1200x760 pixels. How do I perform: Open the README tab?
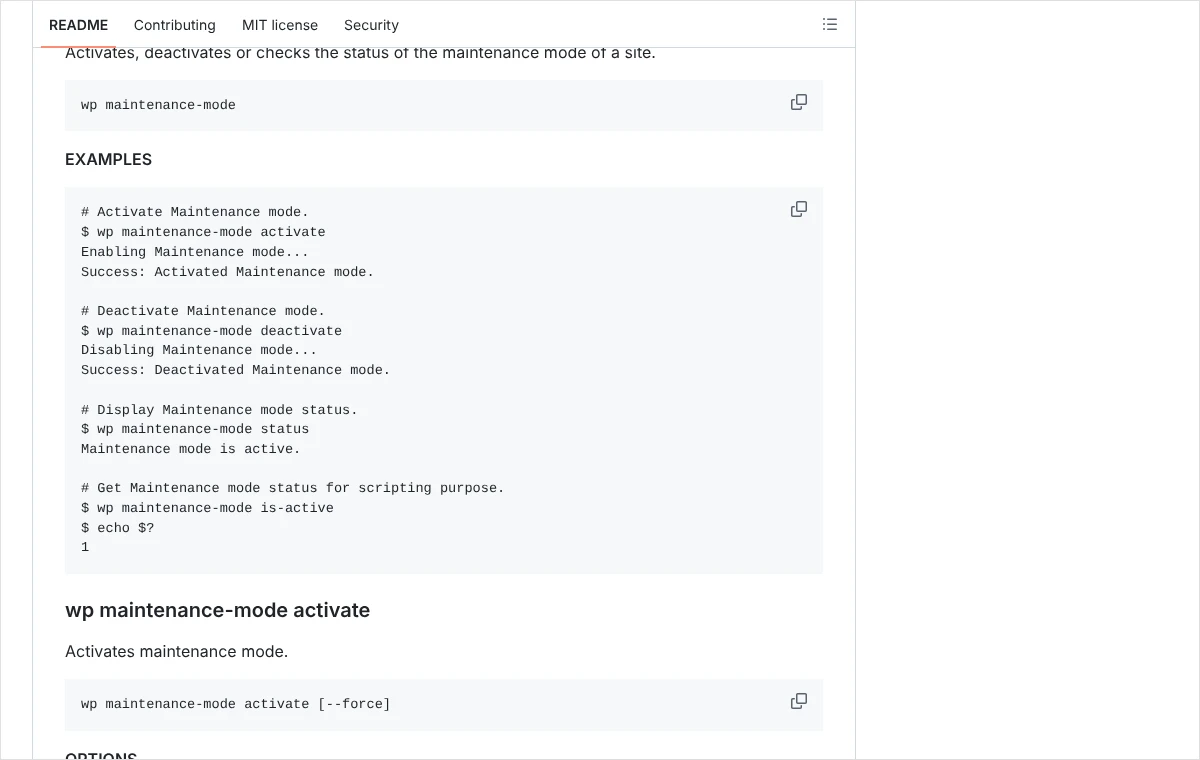(78, 25)
